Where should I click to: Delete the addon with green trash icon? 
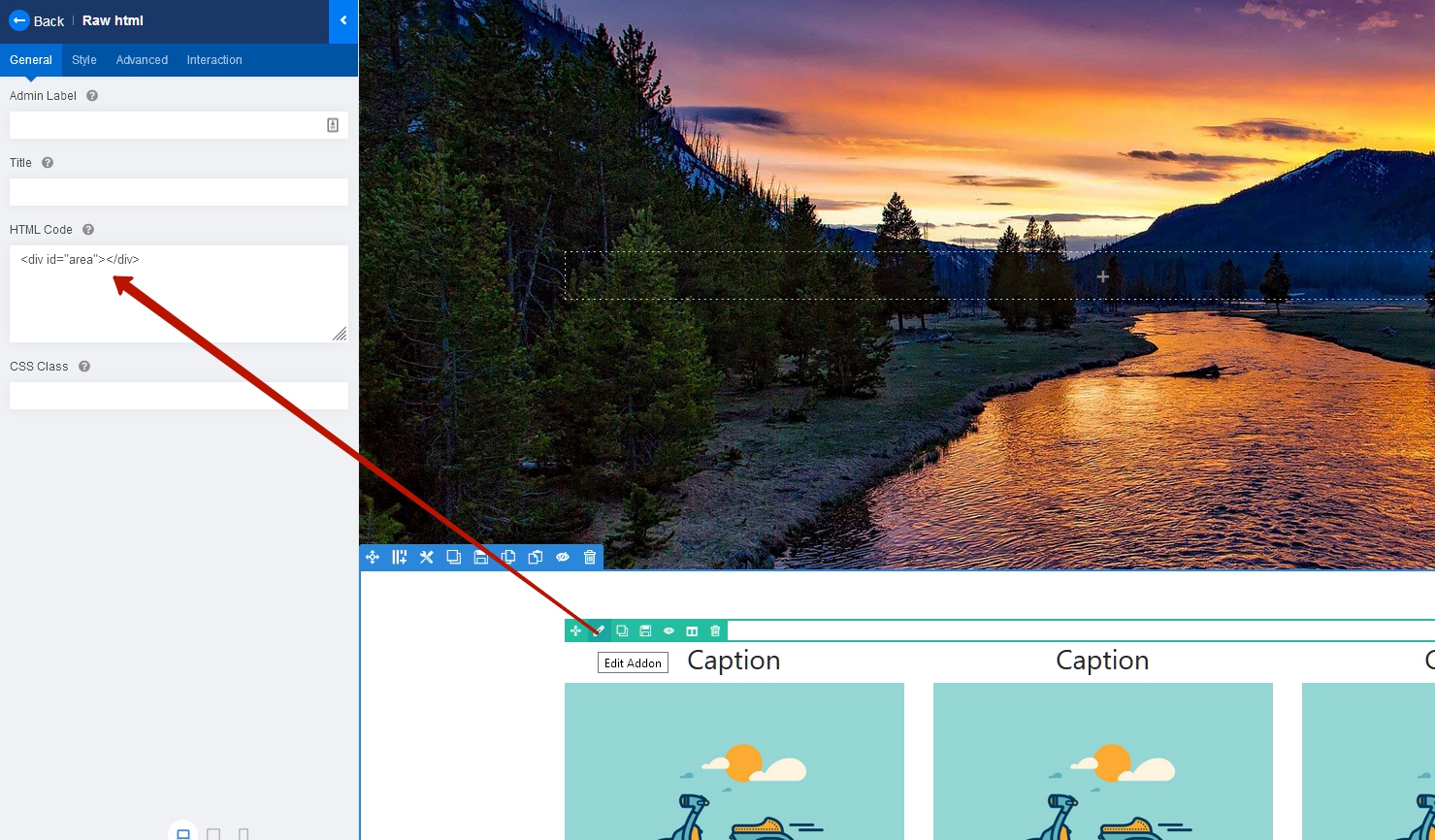[715, 630]
